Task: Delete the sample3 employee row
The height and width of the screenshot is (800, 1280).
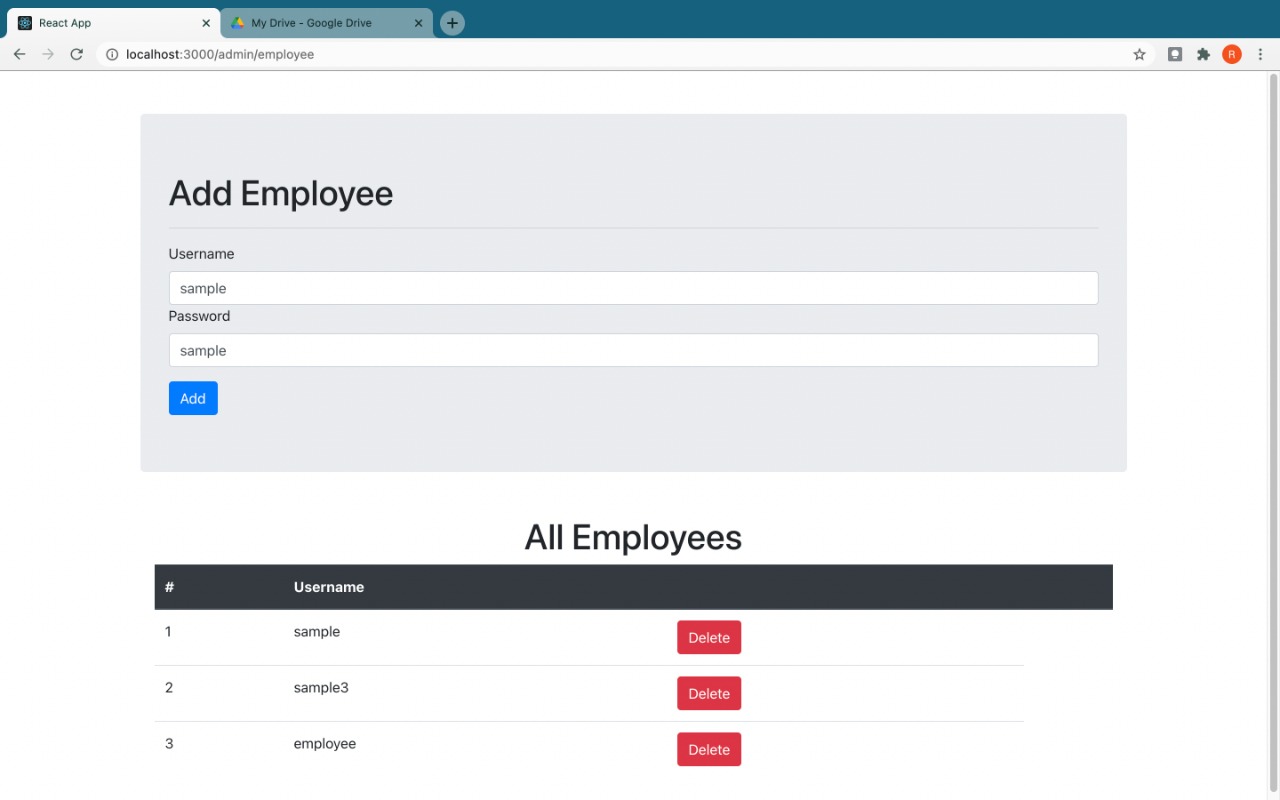Action: click(x=708, y=694)
